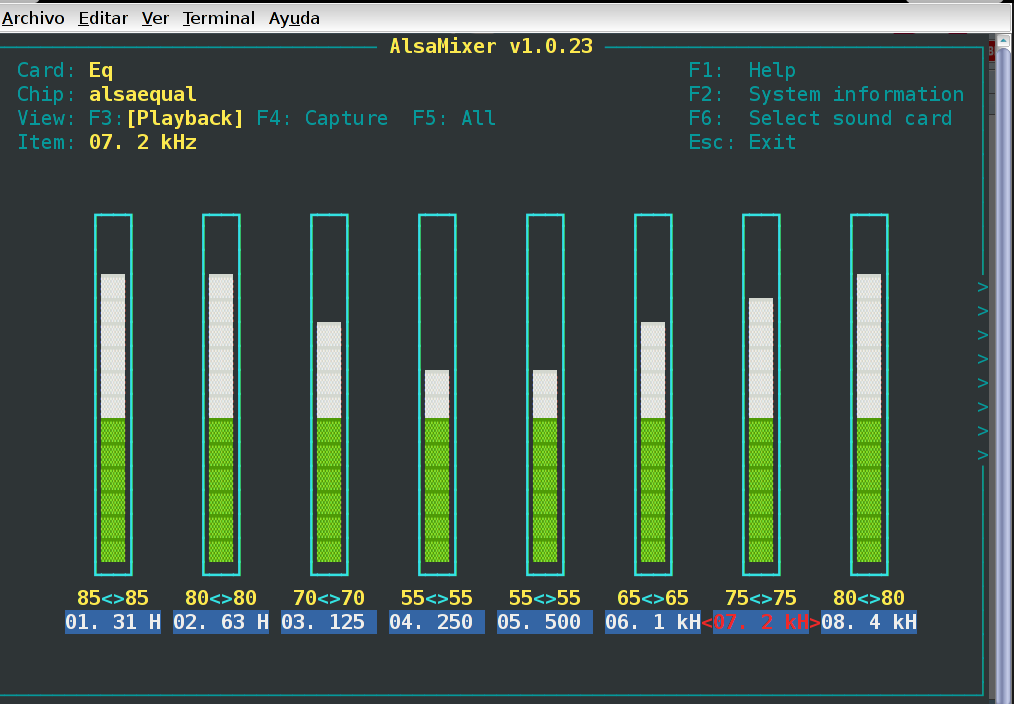Image resolution: width=1014 pixels, height=704 pixels.
Task: Open the Editar menu
Action: [103, 18]
